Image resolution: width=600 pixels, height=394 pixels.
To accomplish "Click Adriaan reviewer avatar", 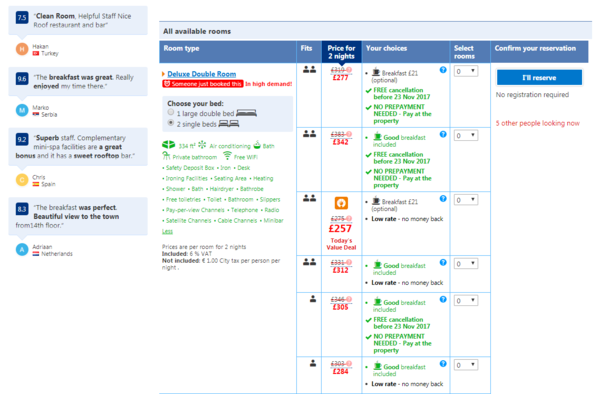I will [22, 250].
